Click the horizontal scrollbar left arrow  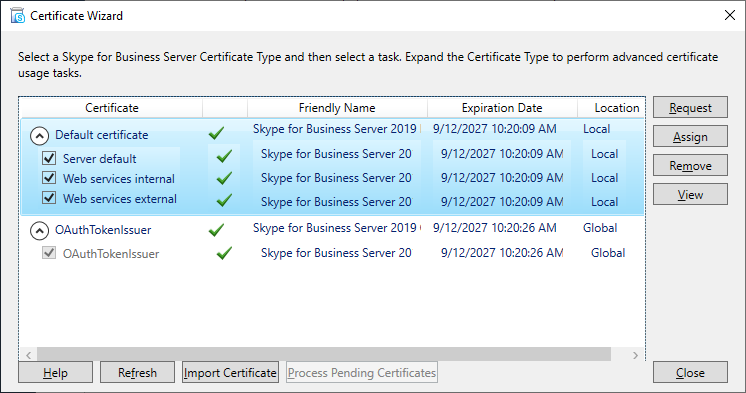(29, 355)
